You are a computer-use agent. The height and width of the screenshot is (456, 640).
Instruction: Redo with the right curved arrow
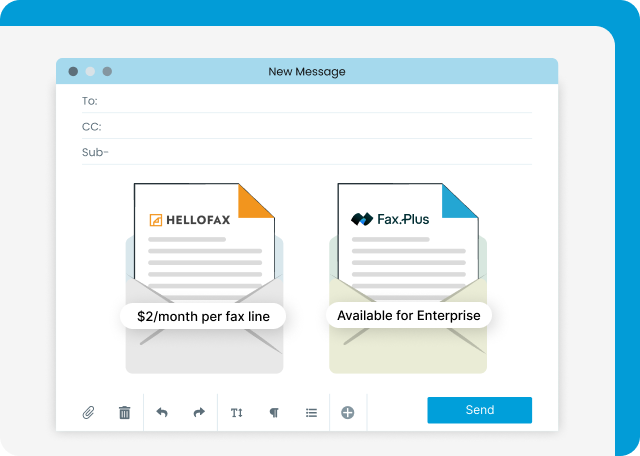199,412
